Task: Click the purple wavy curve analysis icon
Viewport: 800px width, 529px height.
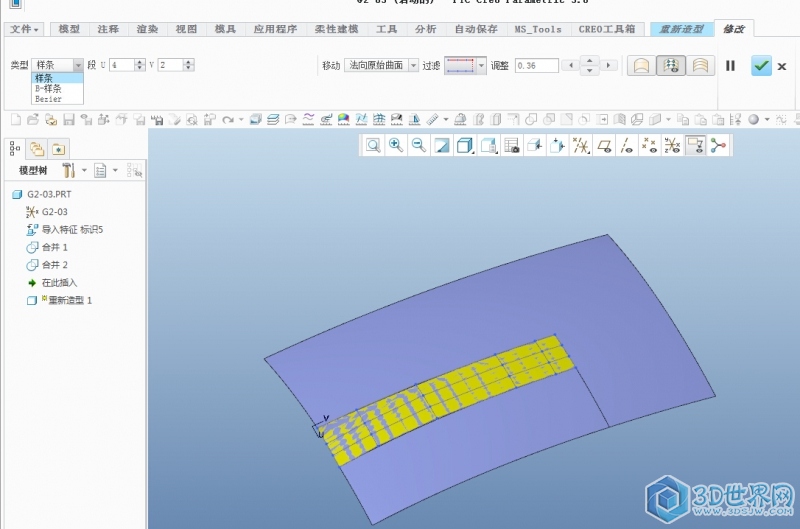Action: [308, 119]
